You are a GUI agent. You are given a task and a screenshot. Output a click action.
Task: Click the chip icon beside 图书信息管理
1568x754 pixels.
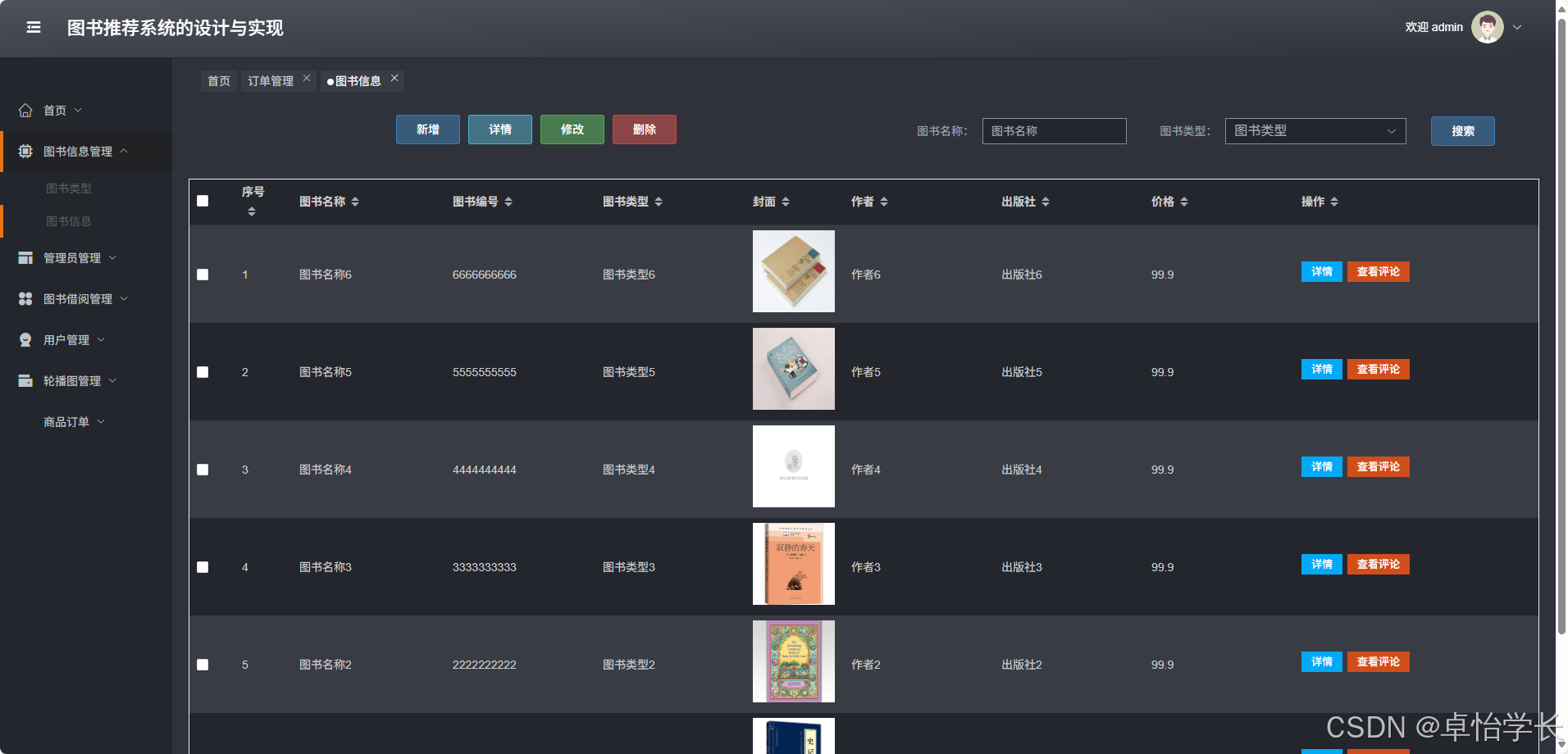(x=25, y=151)
